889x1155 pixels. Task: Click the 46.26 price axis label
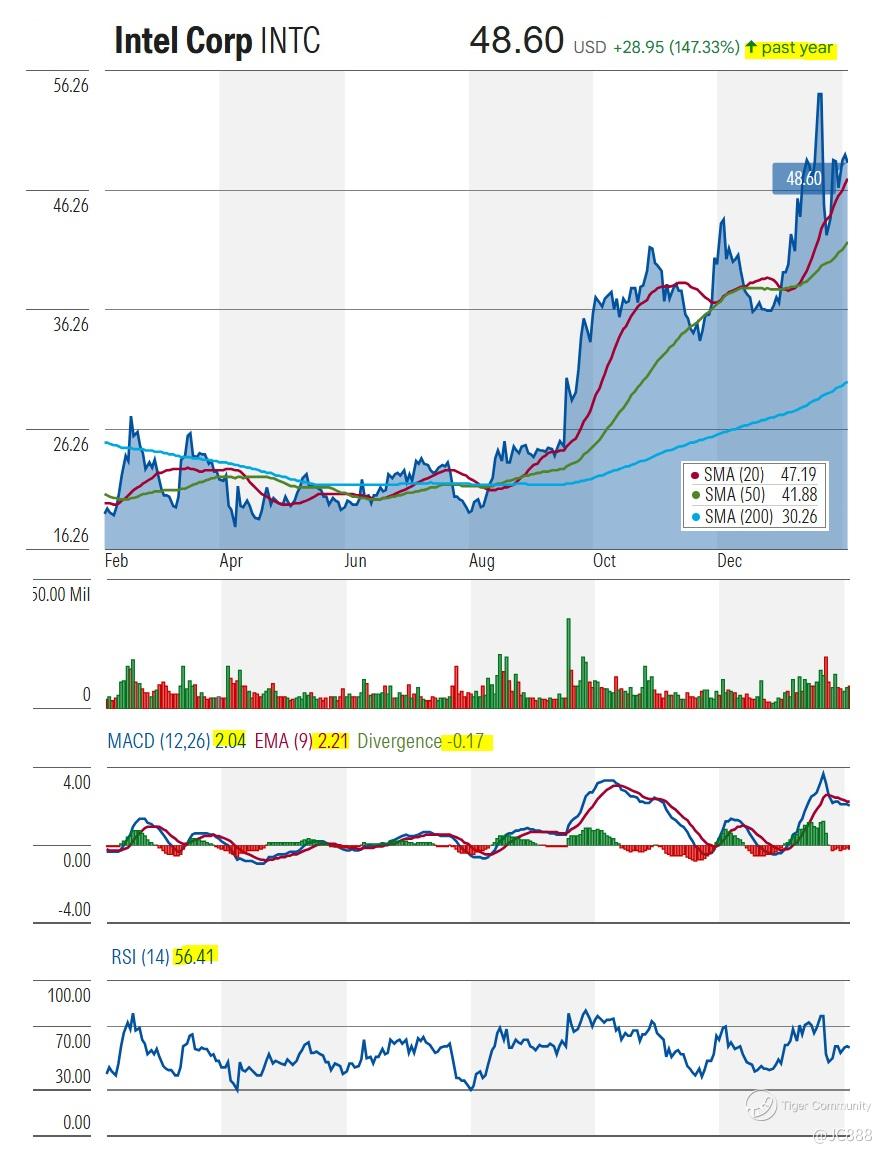coord(71,206)
